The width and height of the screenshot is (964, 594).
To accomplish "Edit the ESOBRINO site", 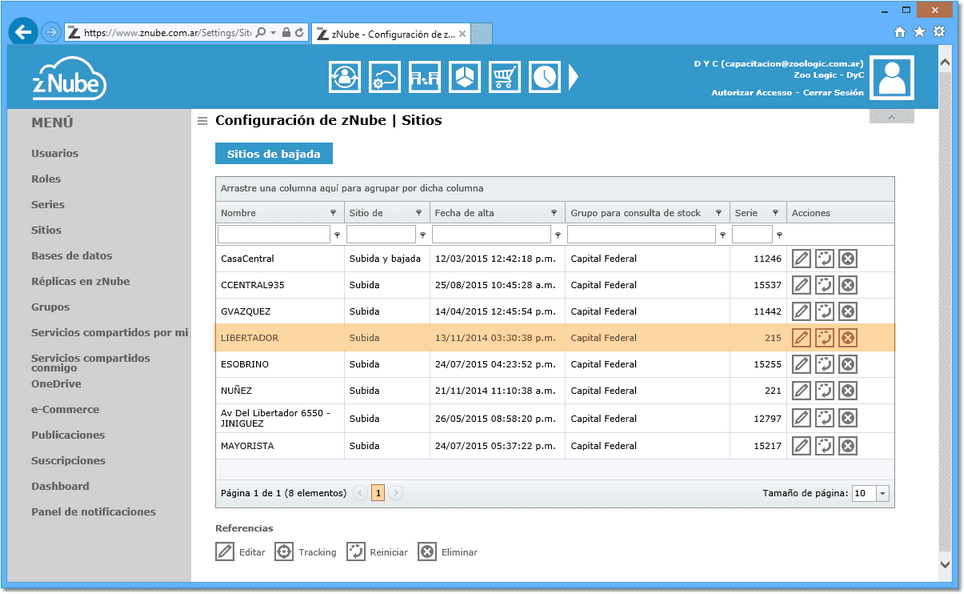I will tap(801, 365).
